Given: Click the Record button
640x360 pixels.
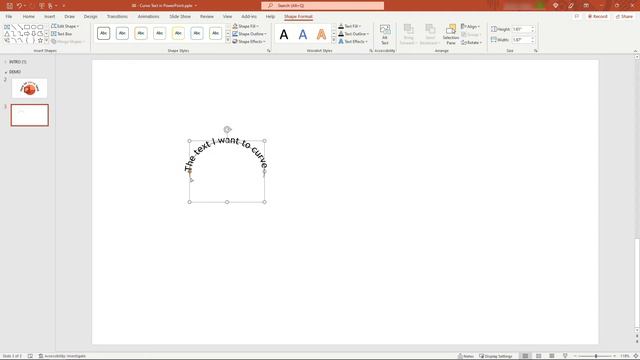Looking at the screenshot, I should (x=598, y=16).
